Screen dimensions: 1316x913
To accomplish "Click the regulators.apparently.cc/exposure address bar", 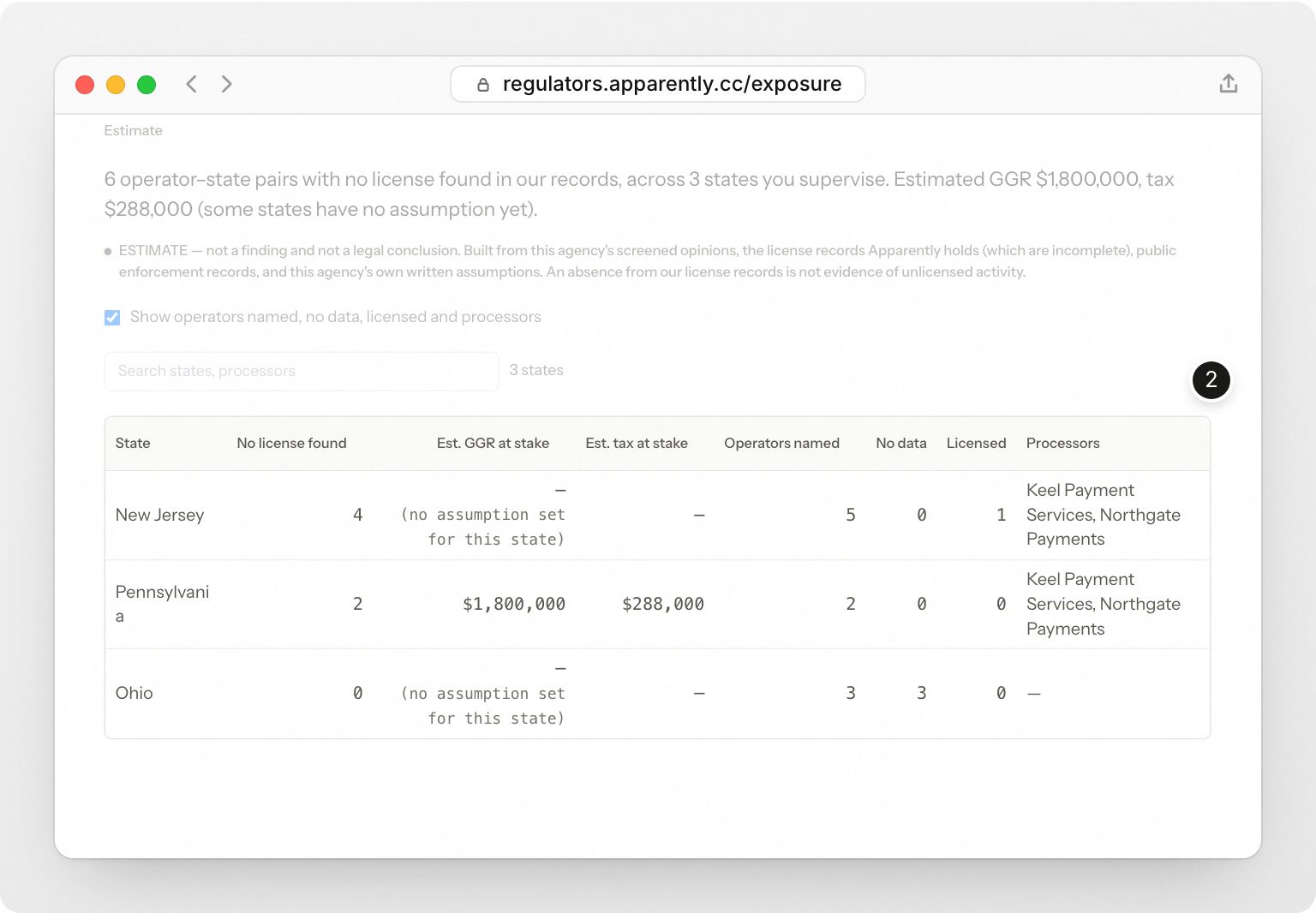I will pos(657,84).
